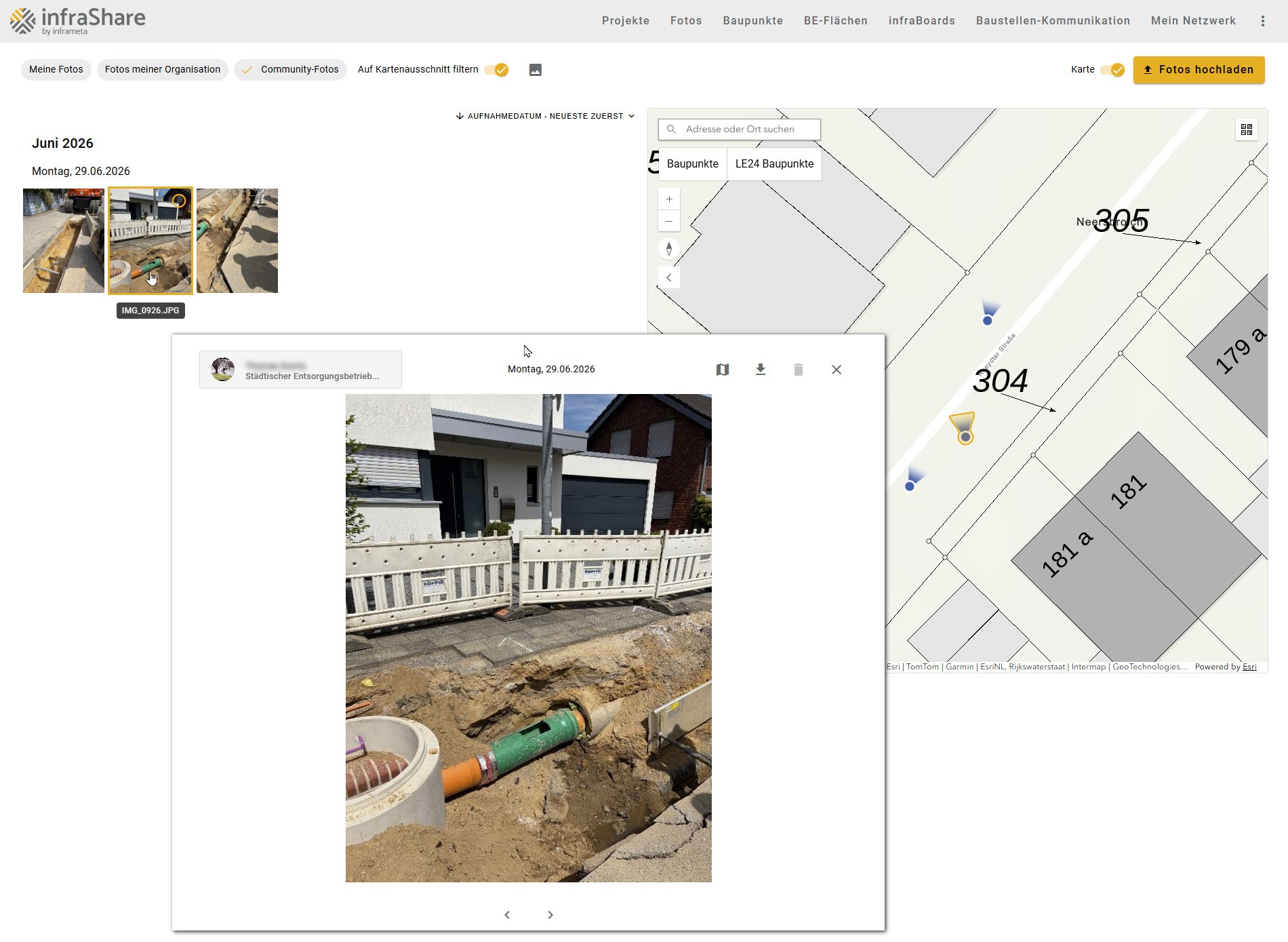Screen dimensions: 1288x942
Task: Go to previous photo in dialog
Action: 507,915
